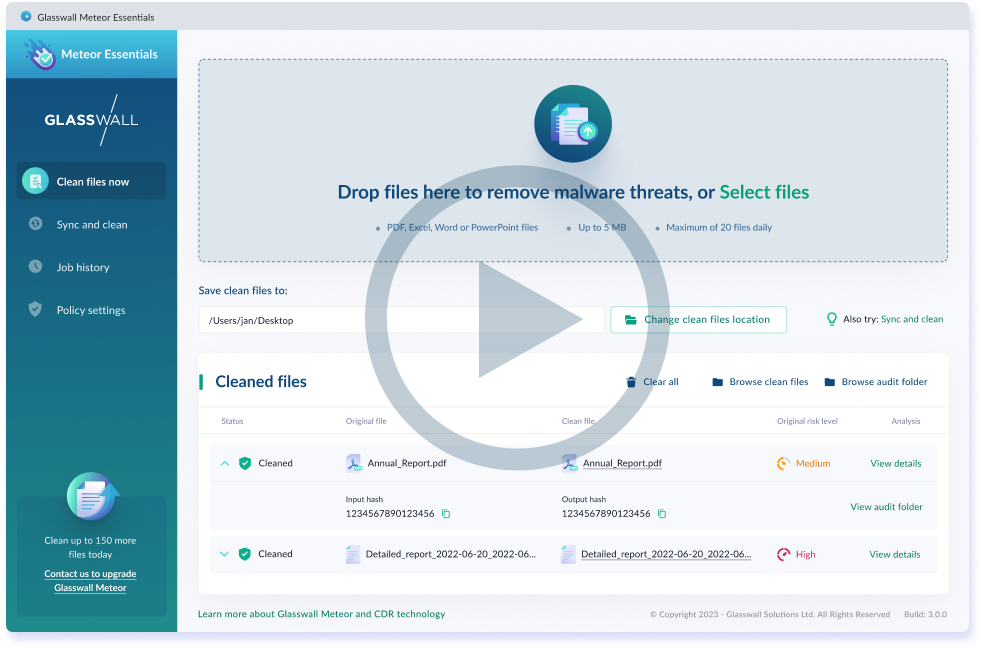983x650 pixels.
Task: Click the High risk level label
Action: tap(806, 554)
